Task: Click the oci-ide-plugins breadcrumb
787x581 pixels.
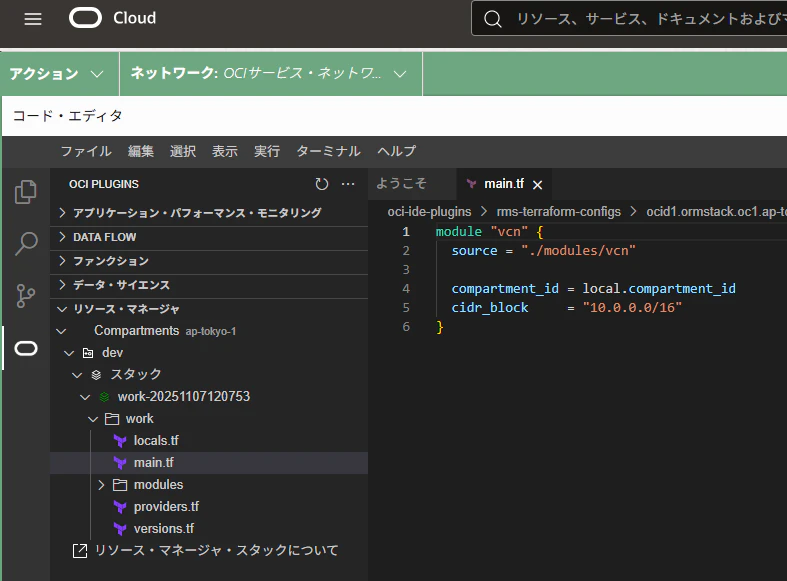Action: [429, 212]
